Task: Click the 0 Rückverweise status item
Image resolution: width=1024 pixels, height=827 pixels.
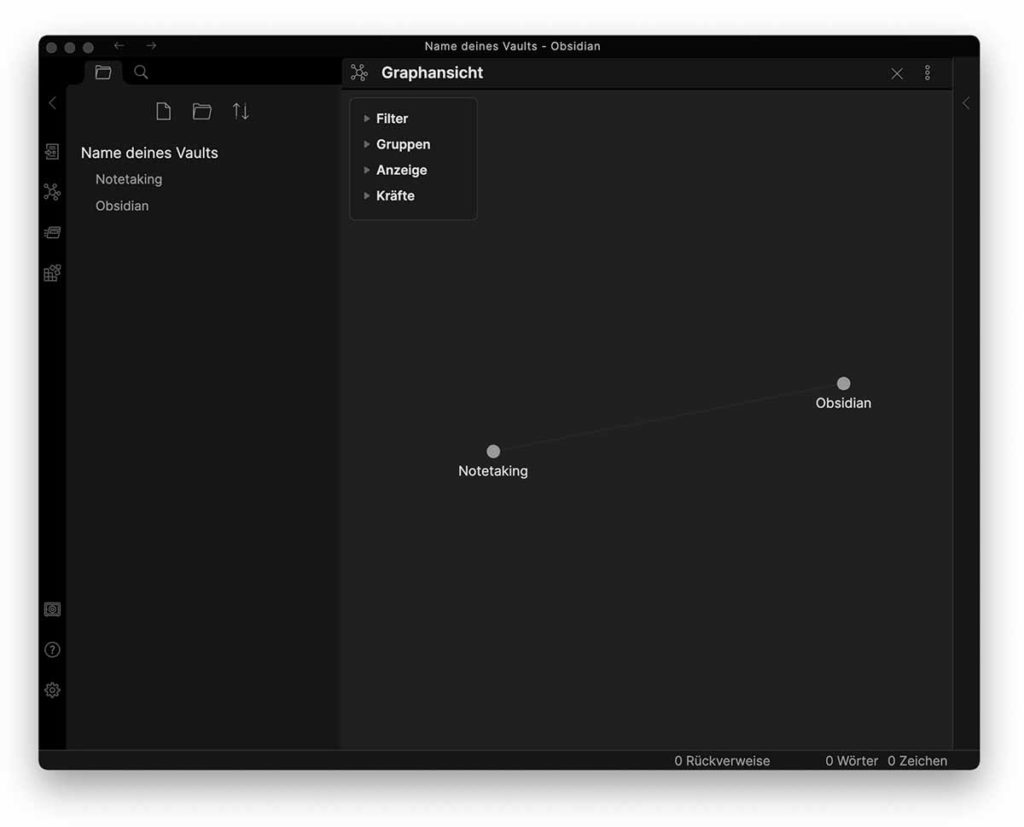Action: tap(722, 761)
